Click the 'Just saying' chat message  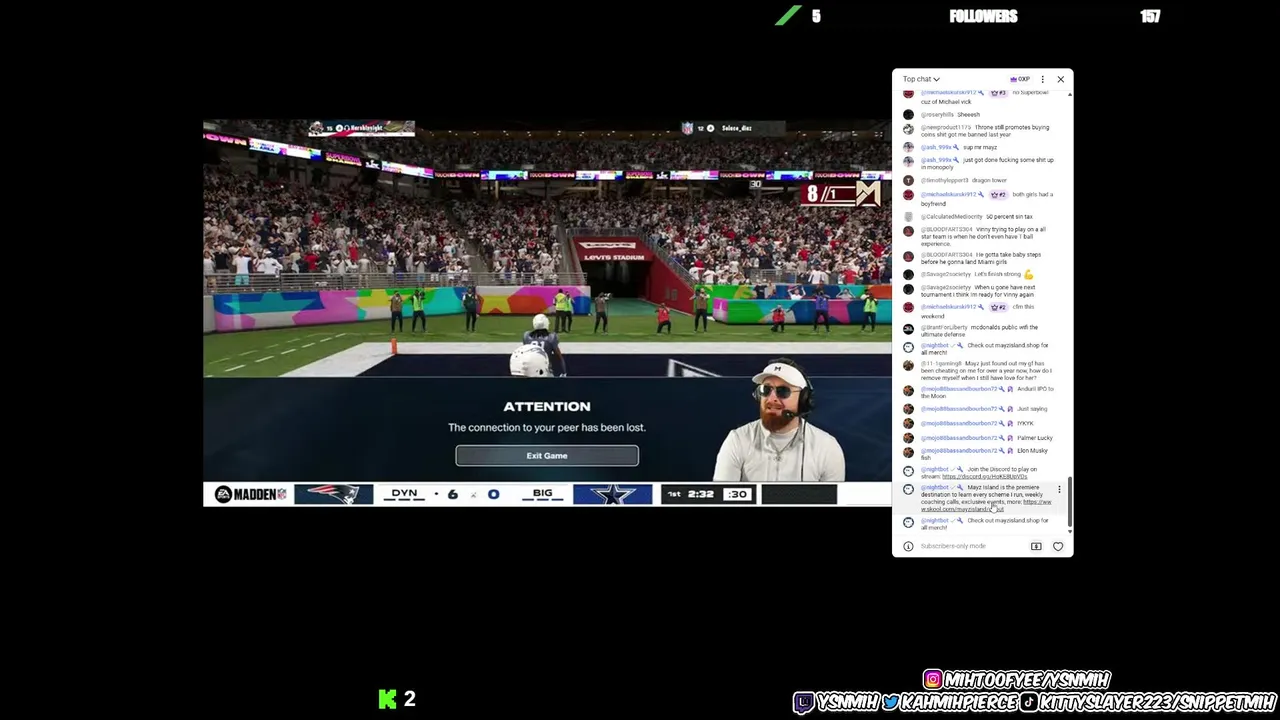1032,409
